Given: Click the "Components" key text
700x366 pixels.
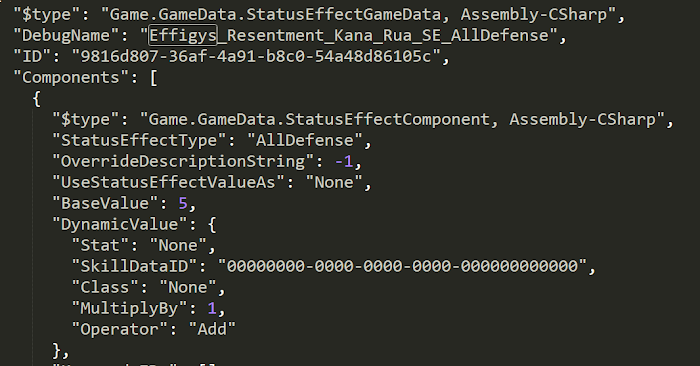Looking at the screenshot, I should tap(71, 77).
